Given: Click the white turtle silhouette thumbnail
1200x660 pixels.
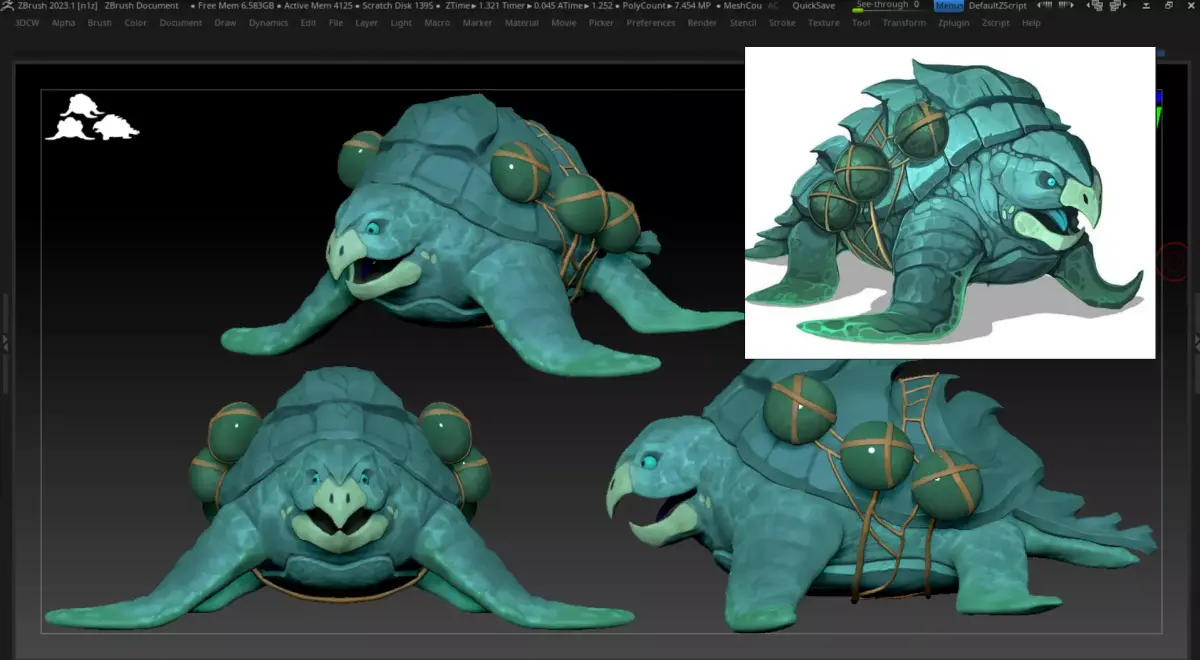Looking at the screenshot, I should pos(91,118).
